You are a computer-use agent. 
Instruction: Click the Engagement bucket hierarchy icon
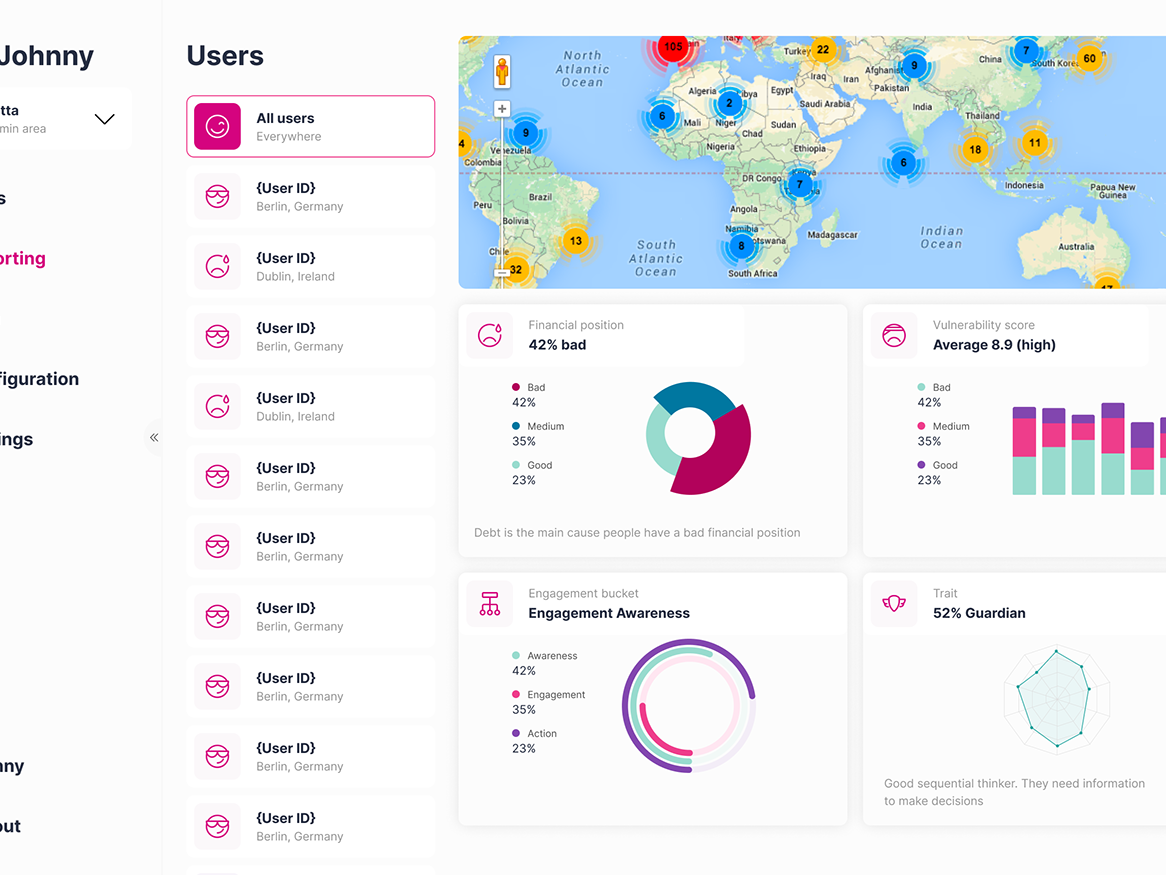(x=490, y=603)
